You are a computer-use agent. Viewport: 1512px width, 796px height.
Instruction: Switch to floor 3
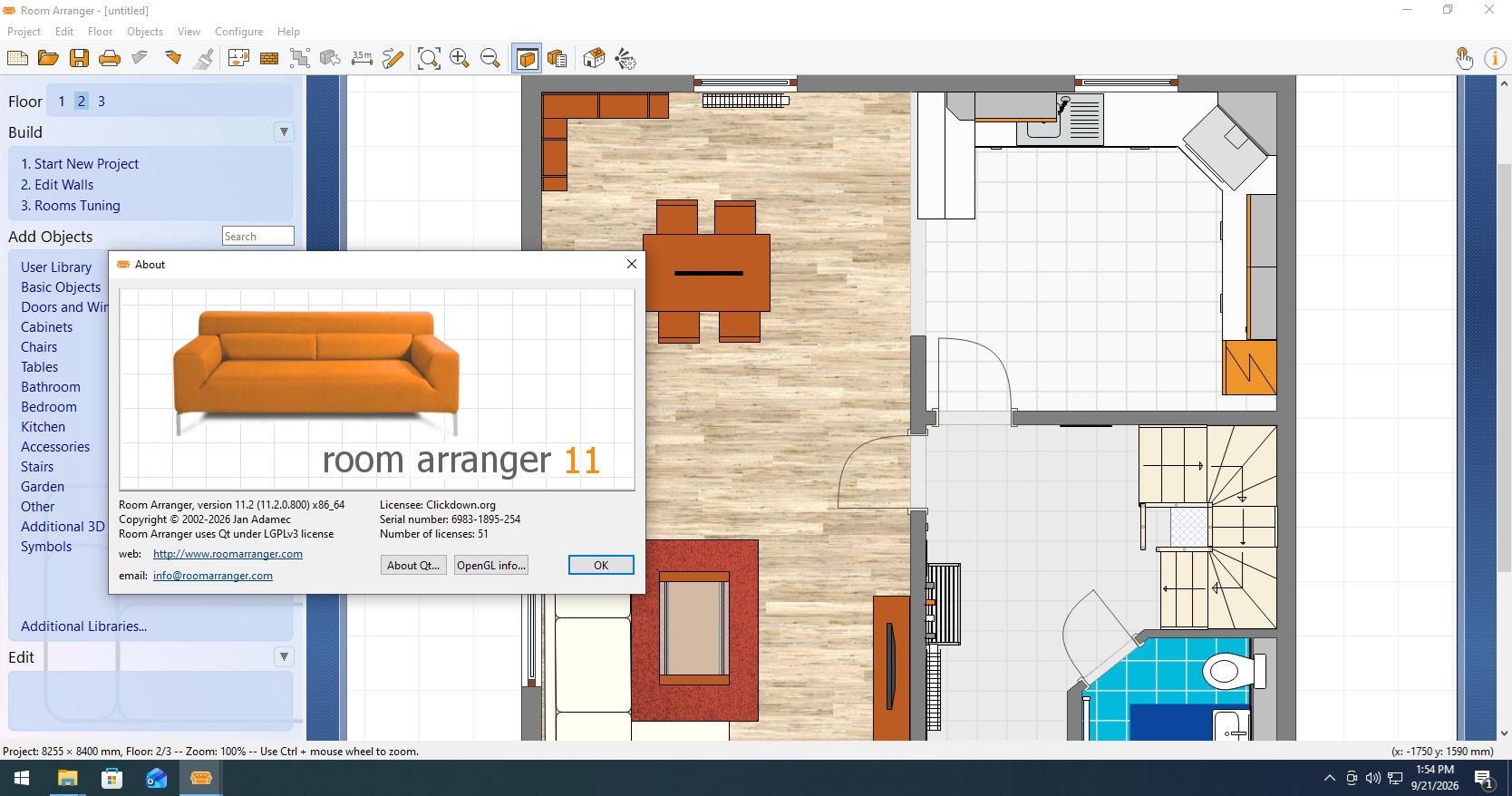click(x=102, y=102)
